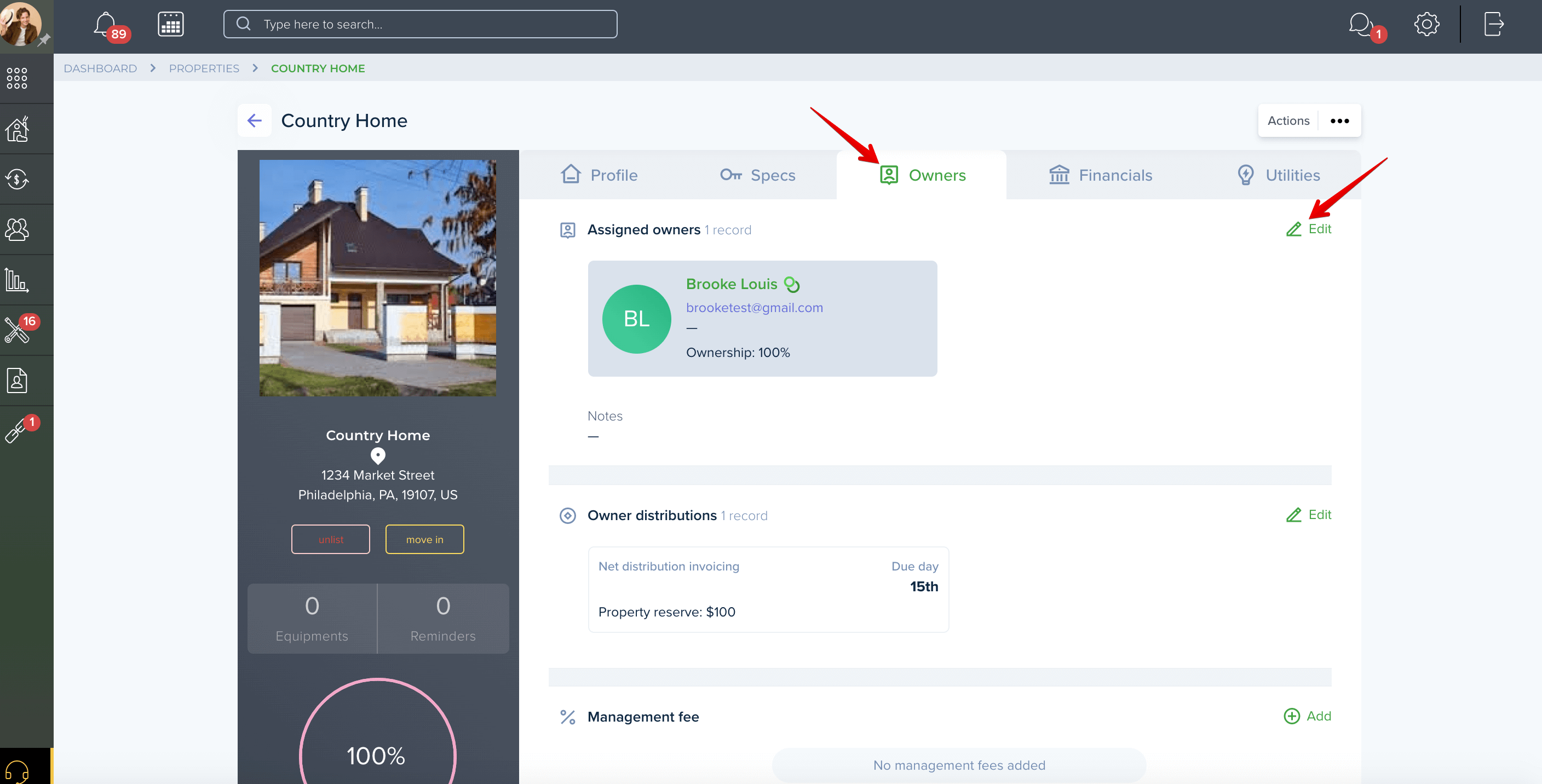The width and height of the screenshot is (1542, 784).
Task: Click the Assigned owners section icon
Action: click(567, 230)
